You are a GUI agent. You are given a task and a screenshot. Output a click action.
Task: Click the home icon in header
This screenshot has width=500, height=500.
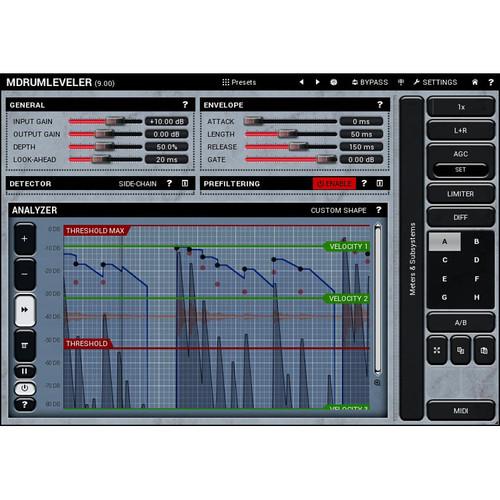pyautogui.click(x=475, y=82)
